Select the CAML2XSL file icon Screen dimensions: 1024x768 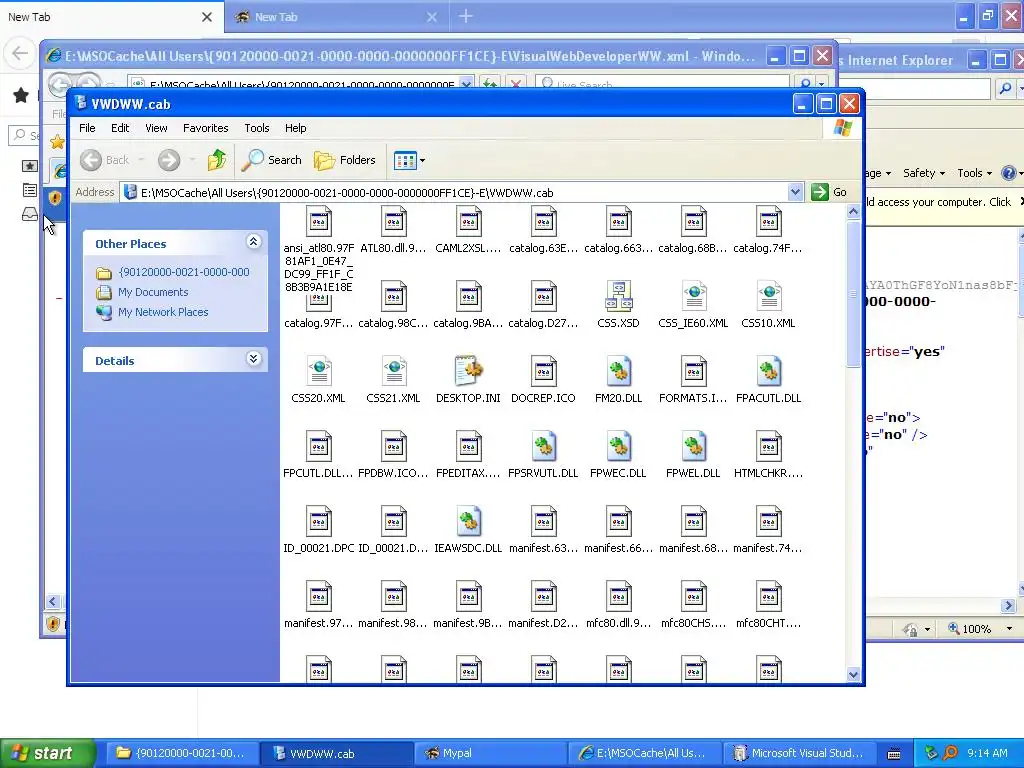coord(468,222)
